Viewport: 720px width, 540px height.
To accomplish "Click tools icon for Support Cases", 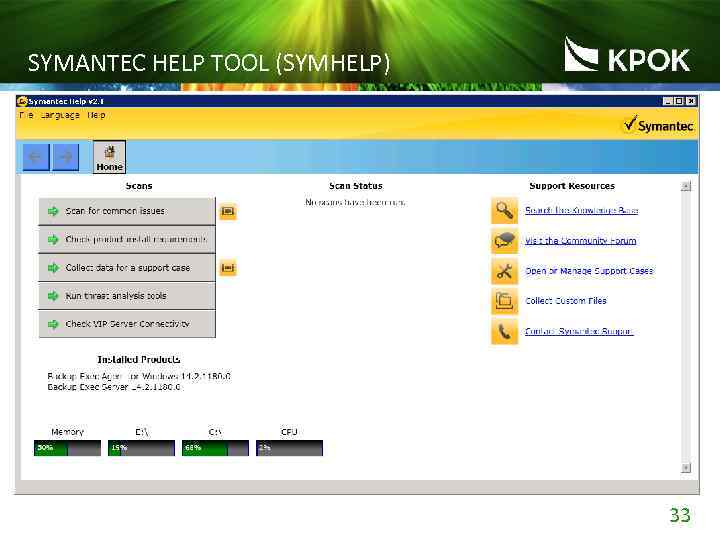I will pos(504,271).
